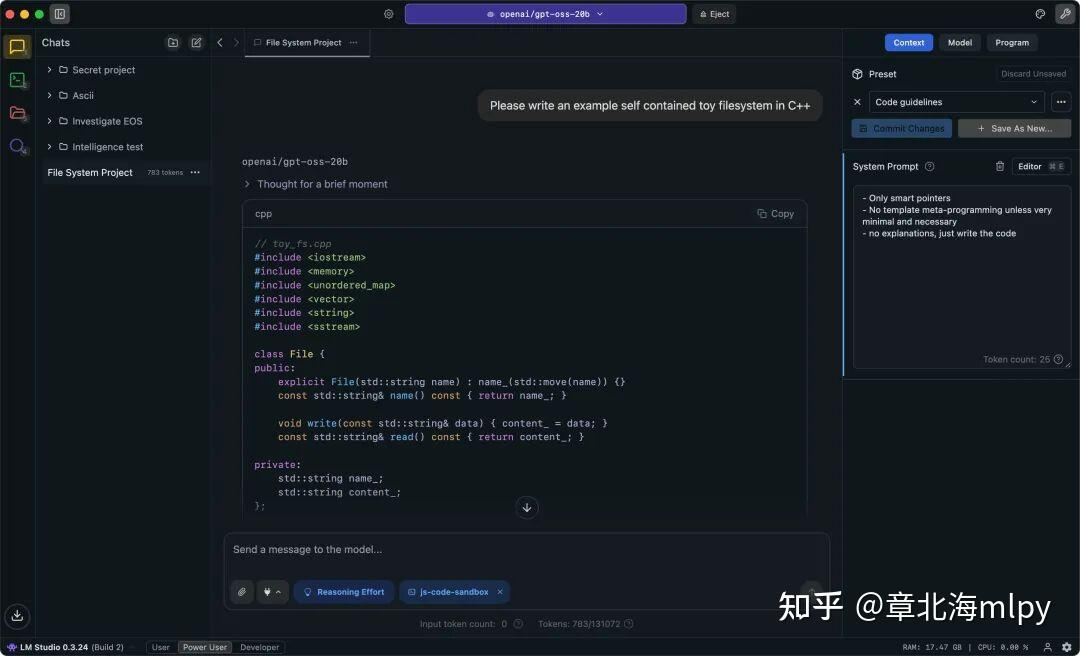Open user account icon in status bar
Image resolution: width=1080 pixels, height=656 pixels.
(x=1048, y=647)
